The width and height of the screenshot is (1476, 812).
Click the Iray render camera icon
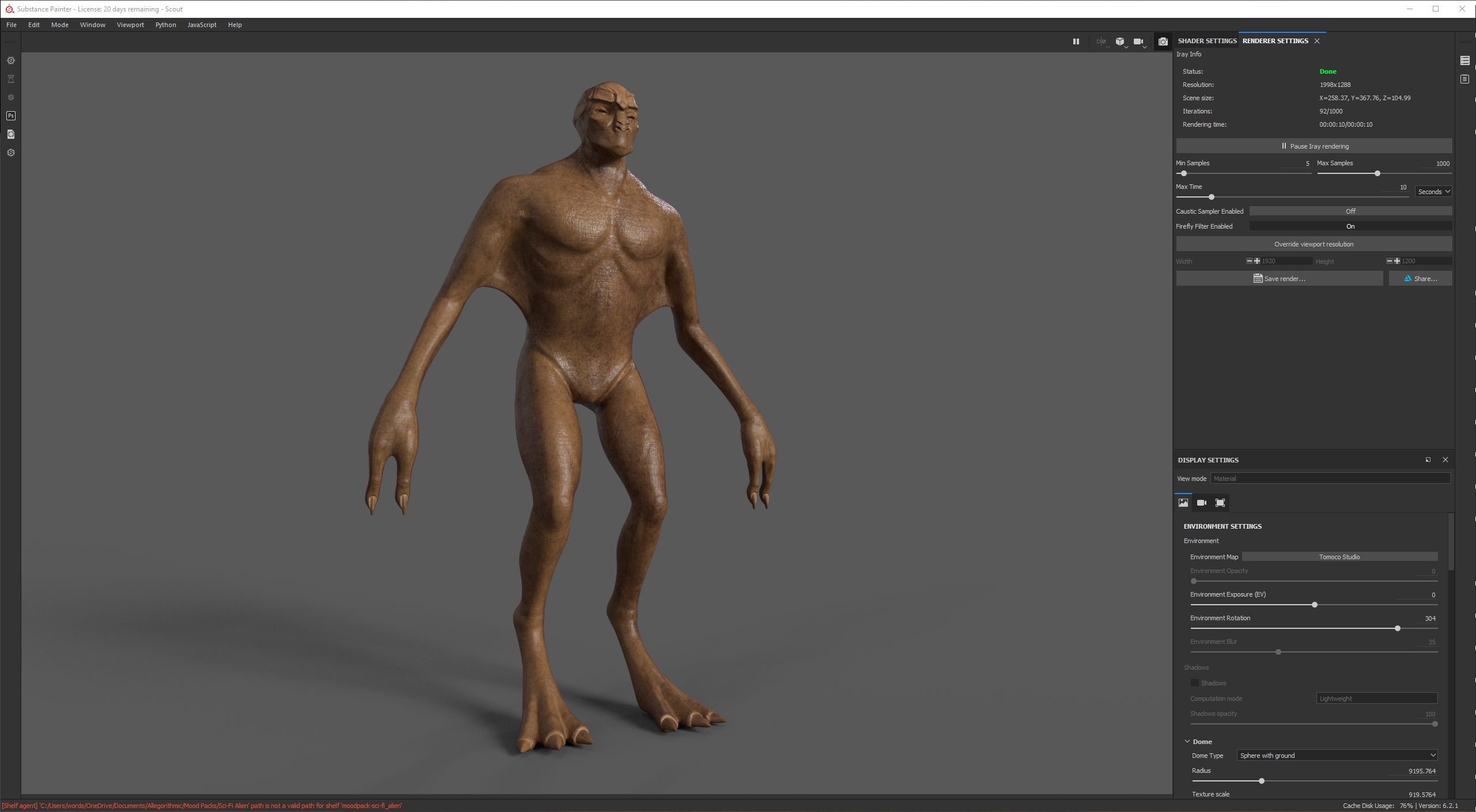[x=1163, y=41]
